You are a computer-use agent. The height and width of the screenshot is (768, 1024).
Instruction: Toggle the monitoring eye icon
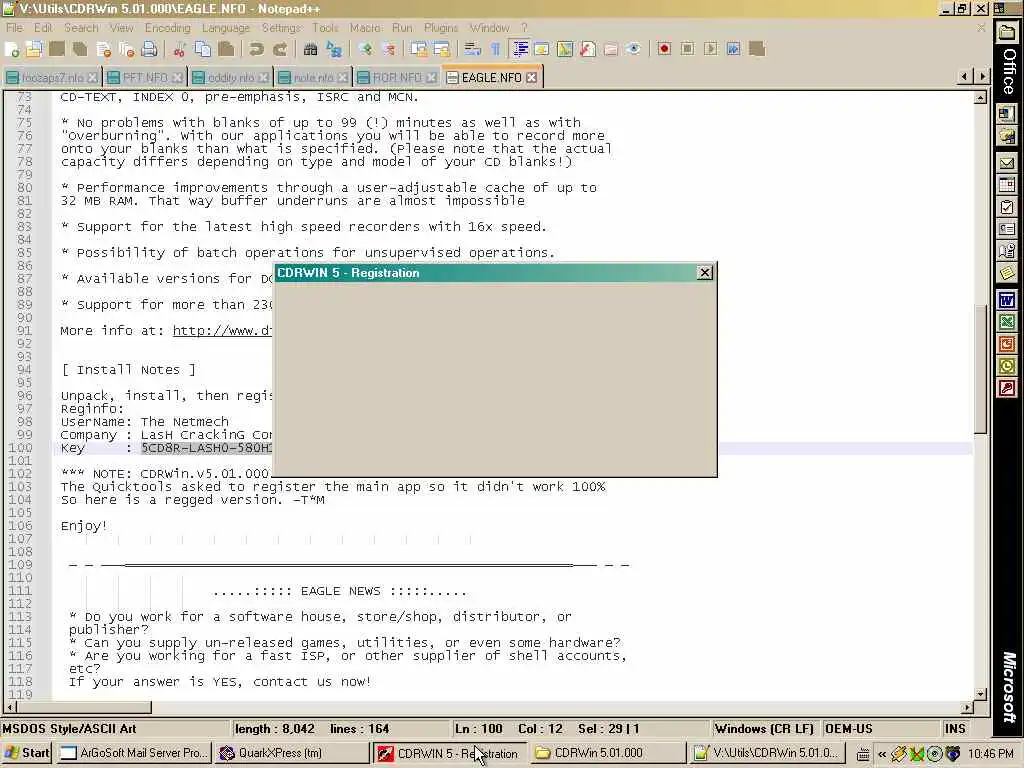click(633, 50)
